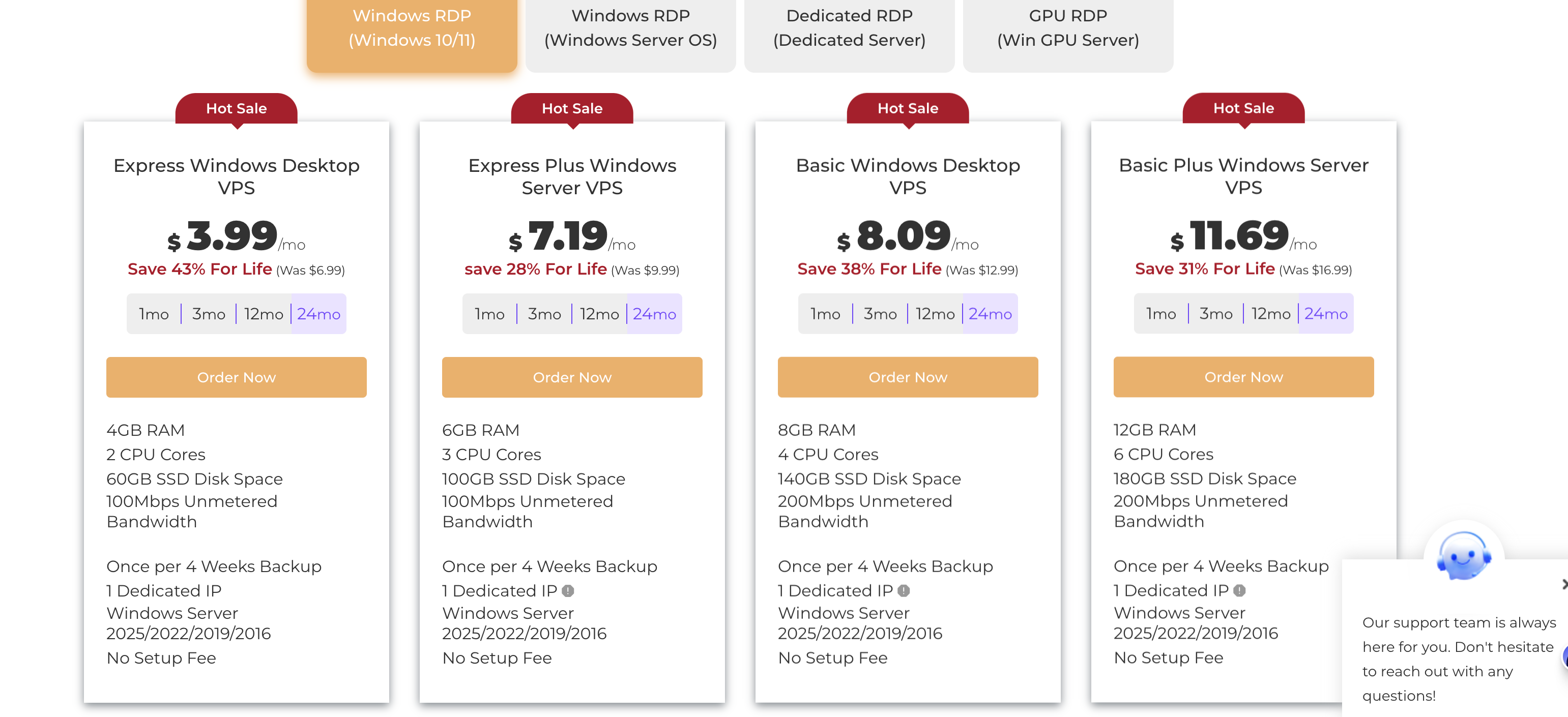Select 3mo billing on Basic Windows Desktop VPS

[880, 313]
